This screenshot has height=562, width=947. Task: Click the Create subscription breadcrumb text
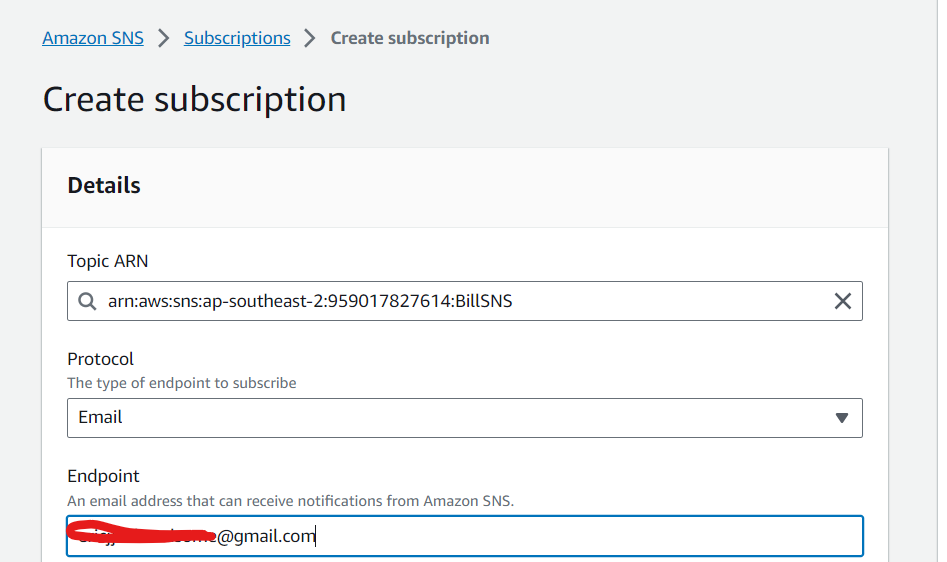(410, 38)
